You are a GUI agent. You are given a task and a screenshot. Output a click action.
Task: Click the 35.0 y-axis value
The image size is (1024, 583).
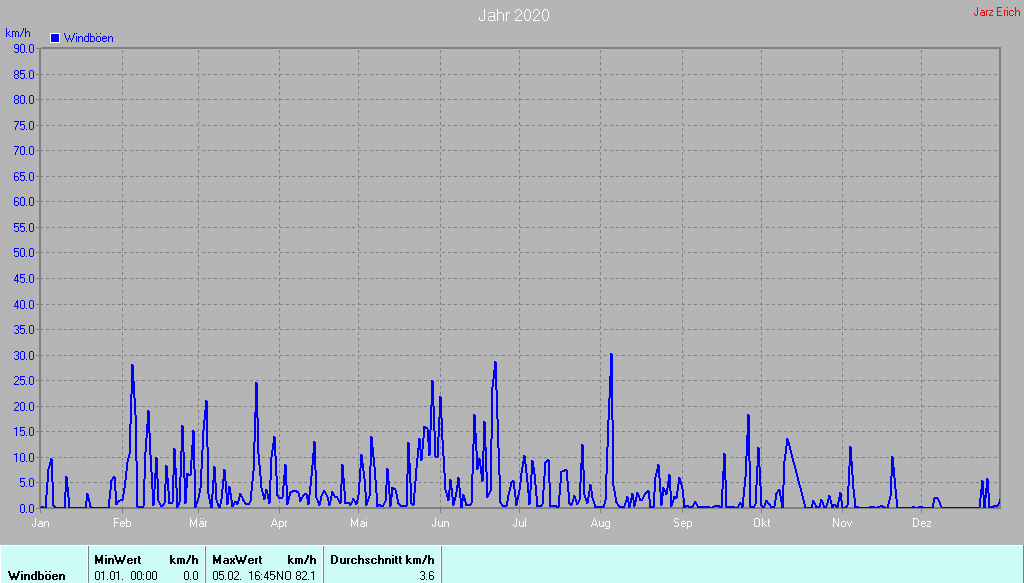(24, 330)
